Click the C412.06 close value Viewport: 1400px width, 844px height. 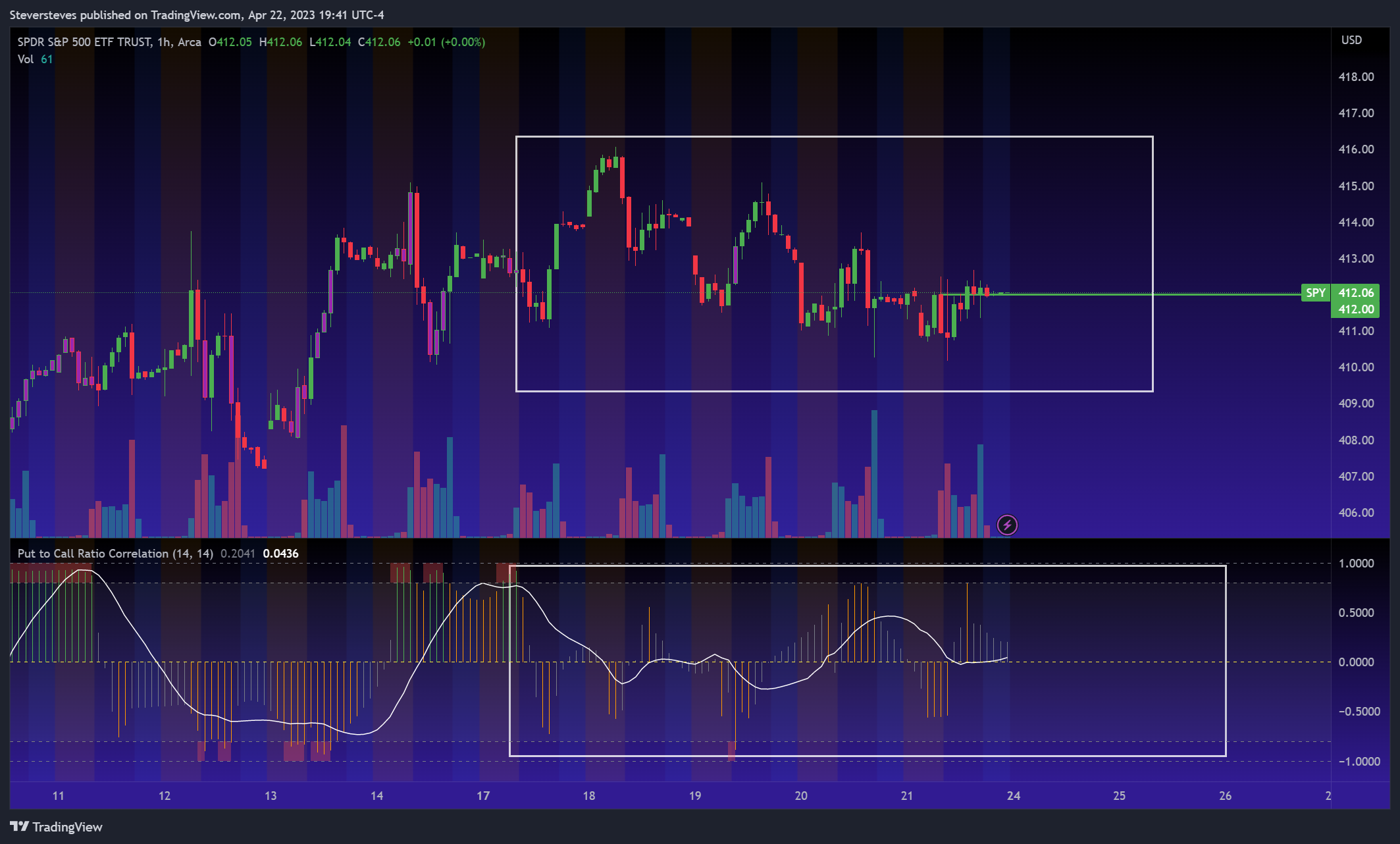coord(379,42)
